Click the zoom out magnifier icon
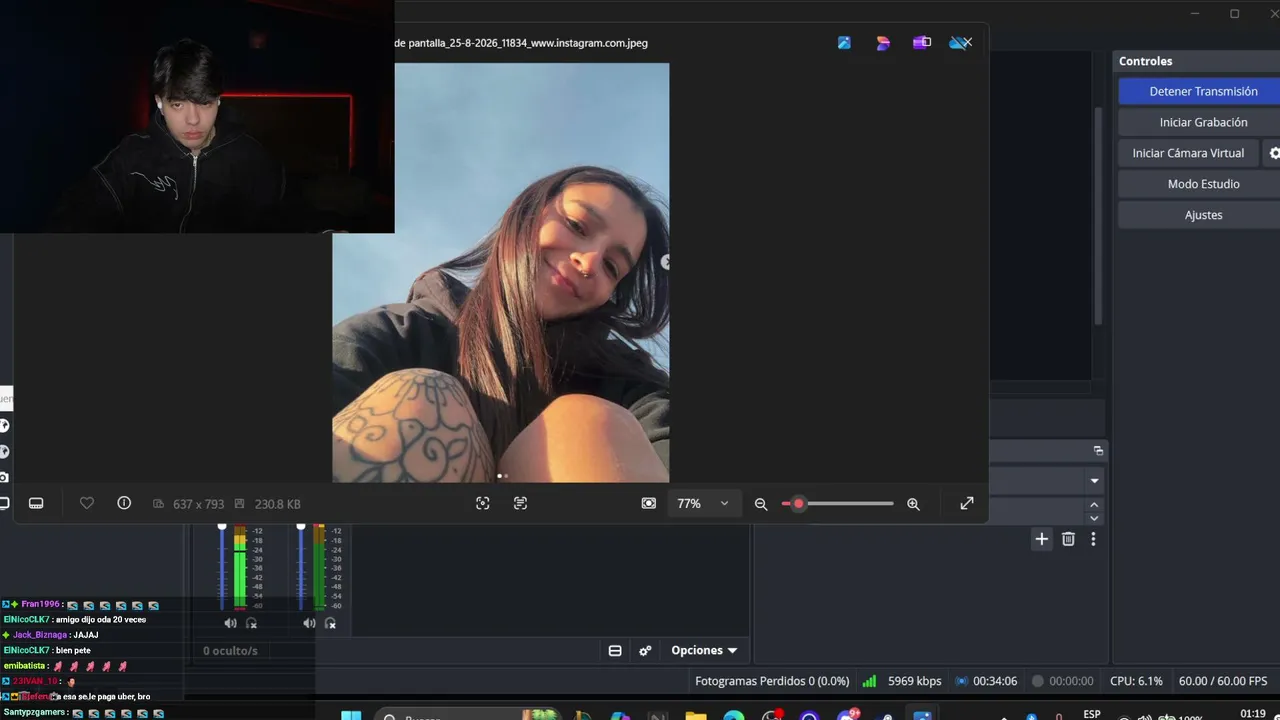Viewport: 1280px width, 720px height. click(x=761, y=504)
